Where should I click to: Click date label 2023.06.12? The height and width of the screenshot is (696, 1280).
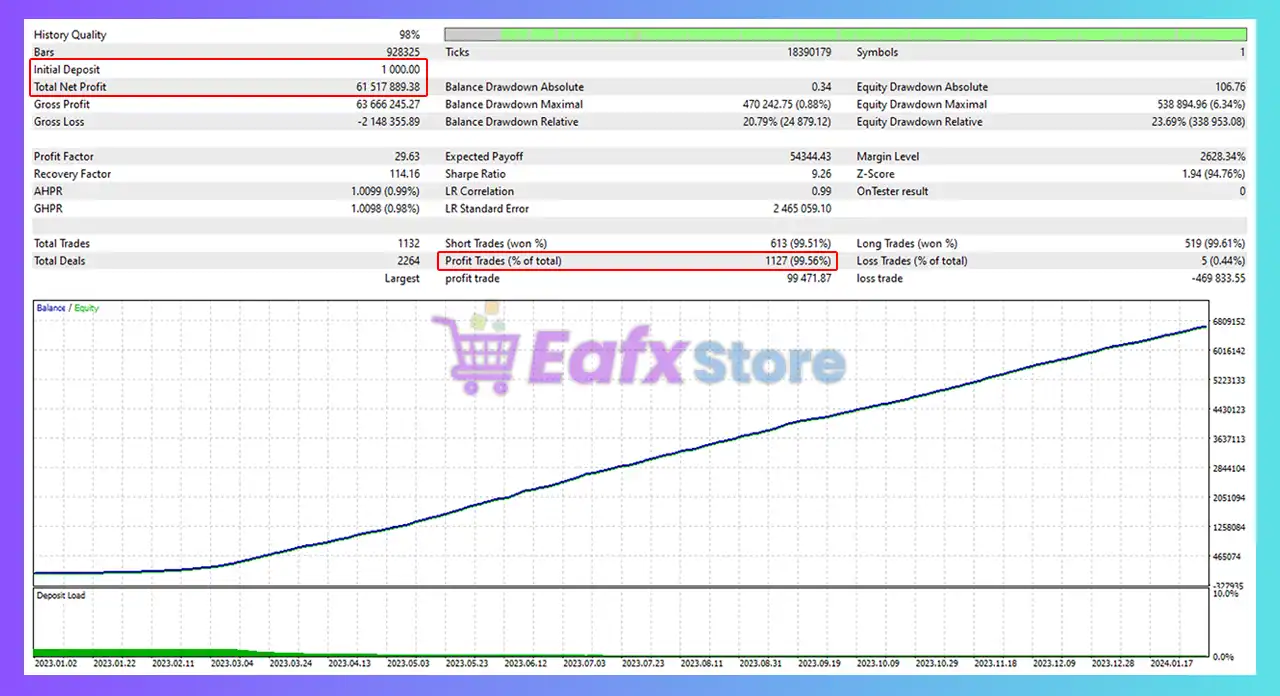pos(525,662)
